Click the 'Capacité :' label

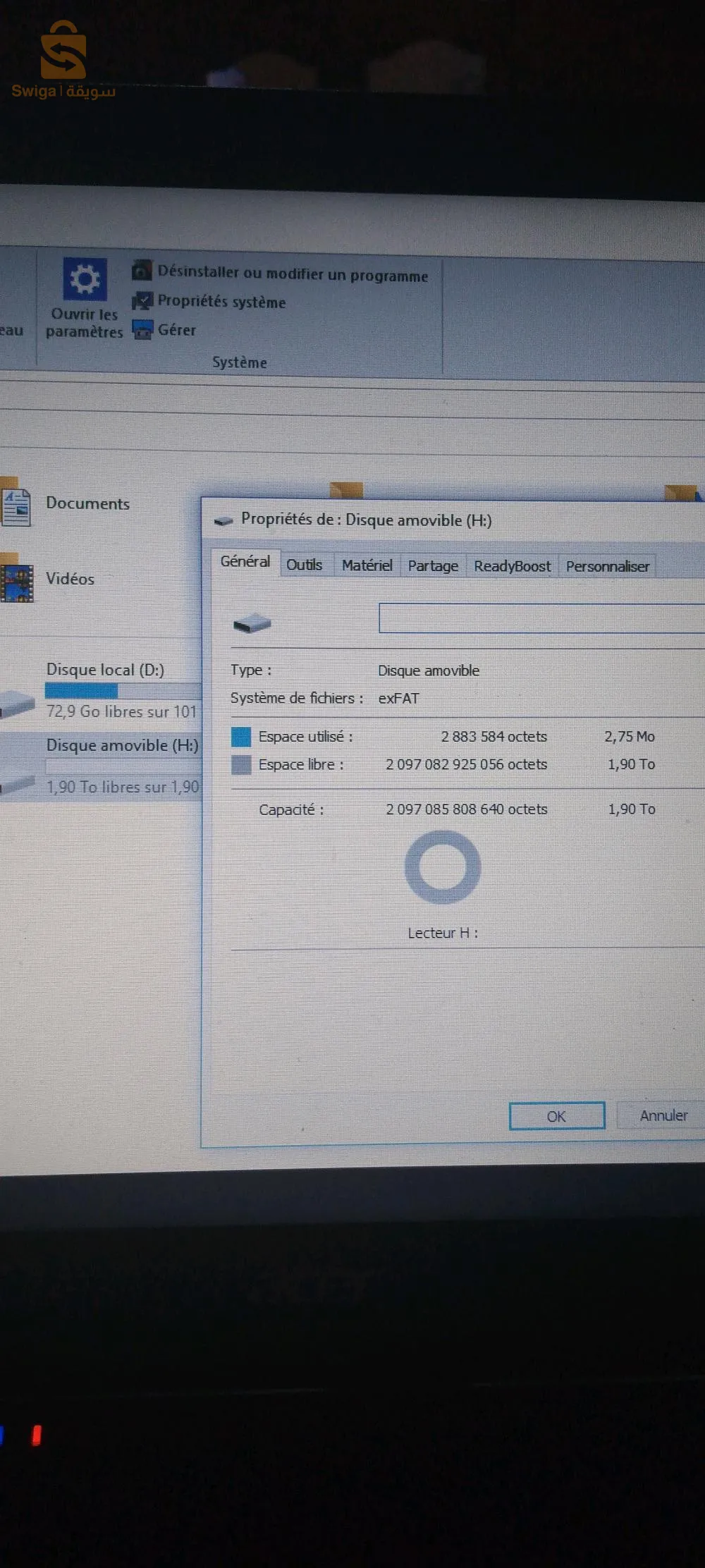[291, 809]
